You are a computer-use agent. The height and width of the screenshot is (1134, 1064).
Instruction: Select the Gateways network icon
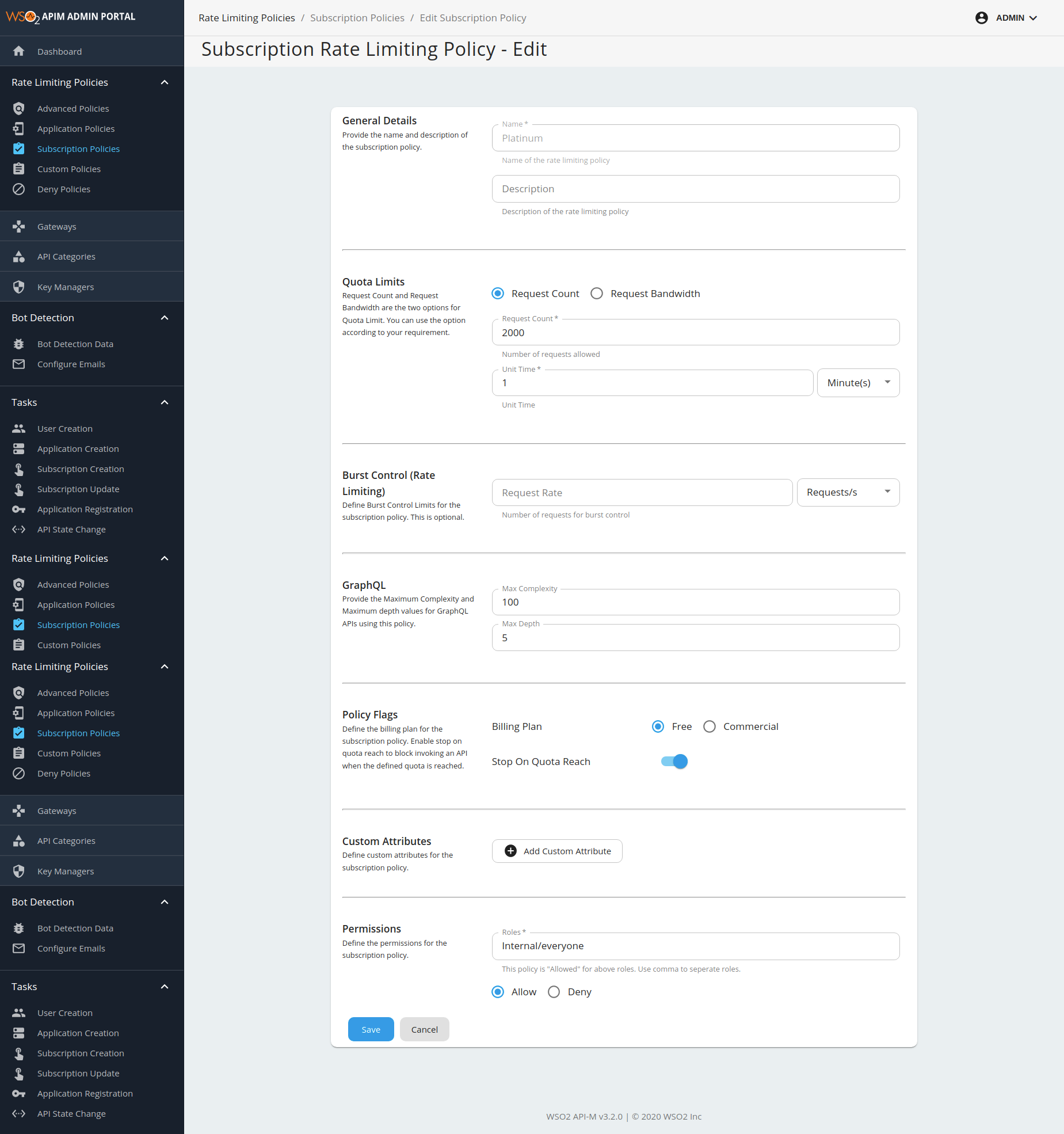[19, 226]
